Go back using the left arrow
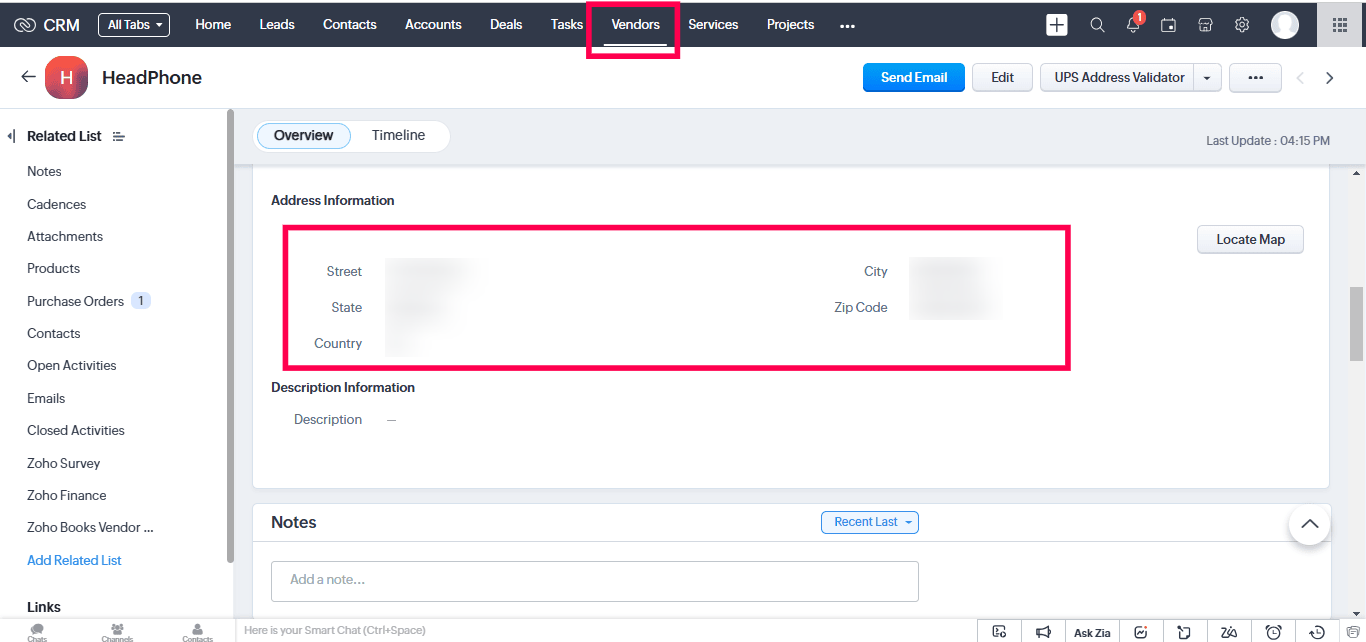1366x642 pixels. point(28,77)
